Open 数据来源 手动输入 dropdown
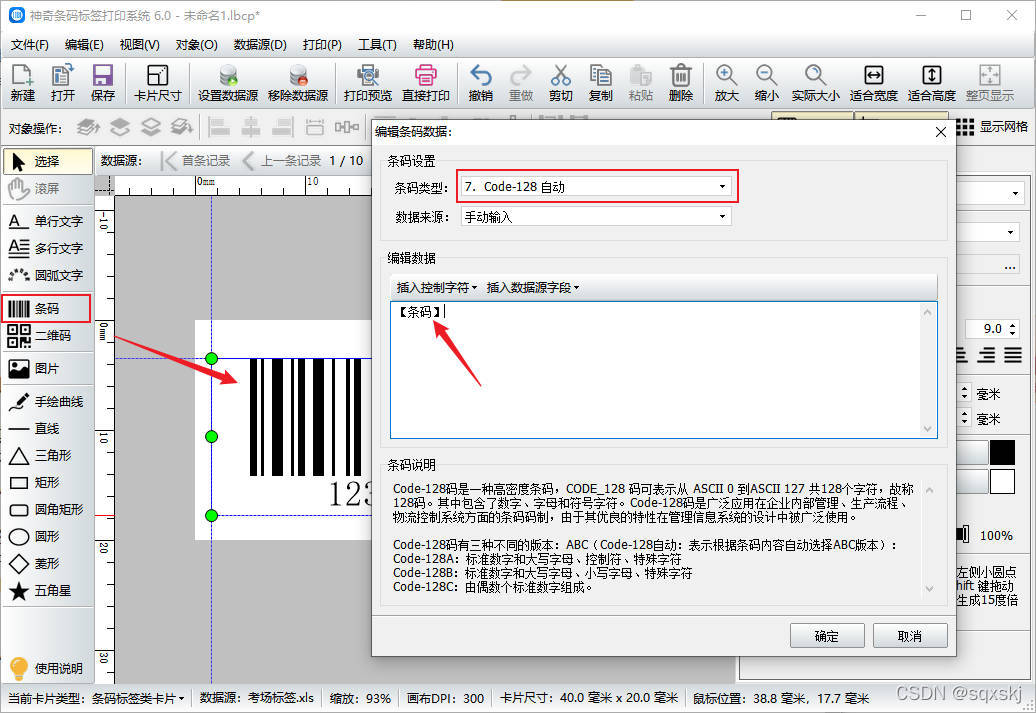This screenshot has height=713, width=1036. click(x=596, y=217)
